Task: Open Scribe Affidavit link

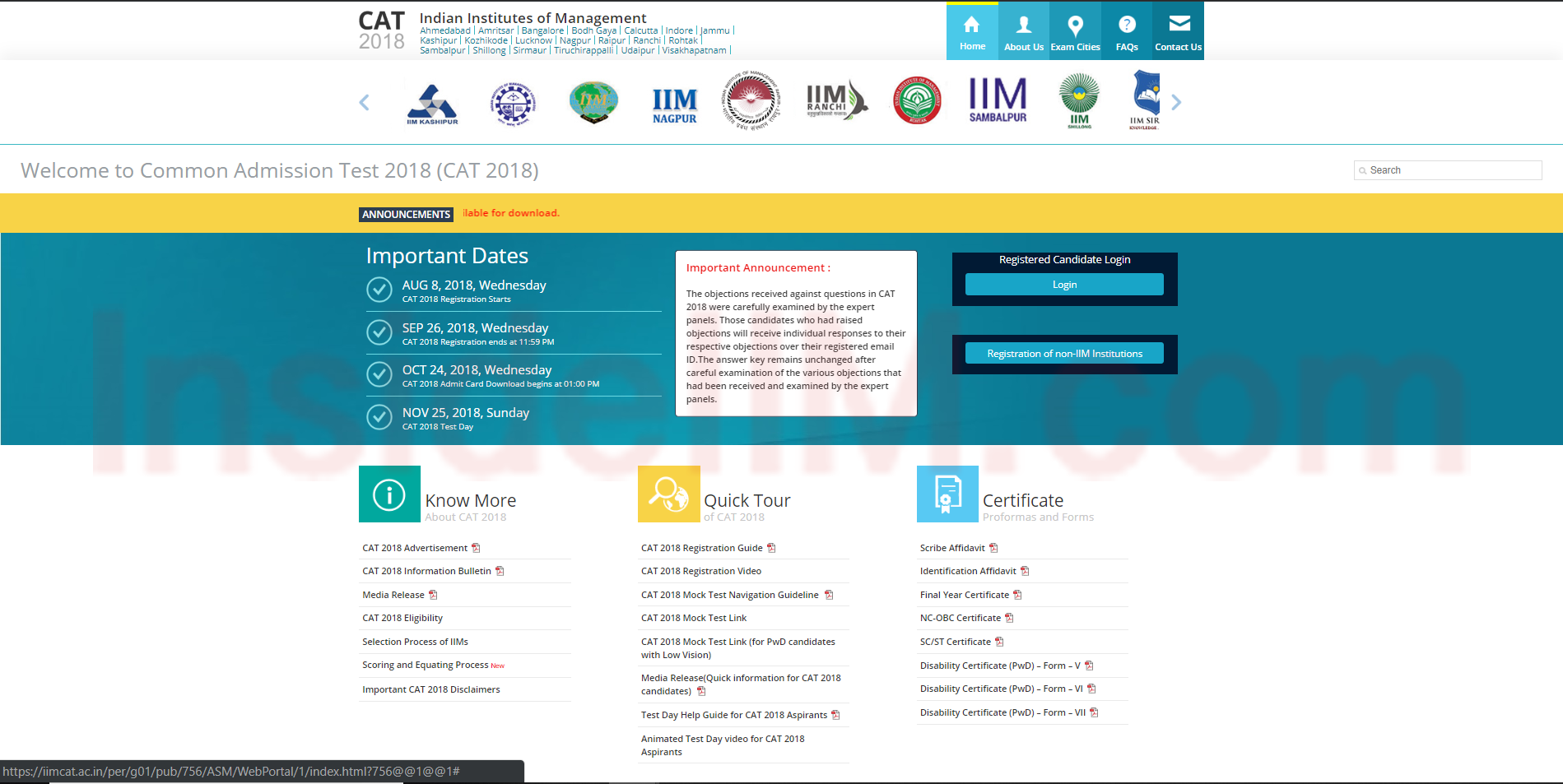Action: point(952,548)
